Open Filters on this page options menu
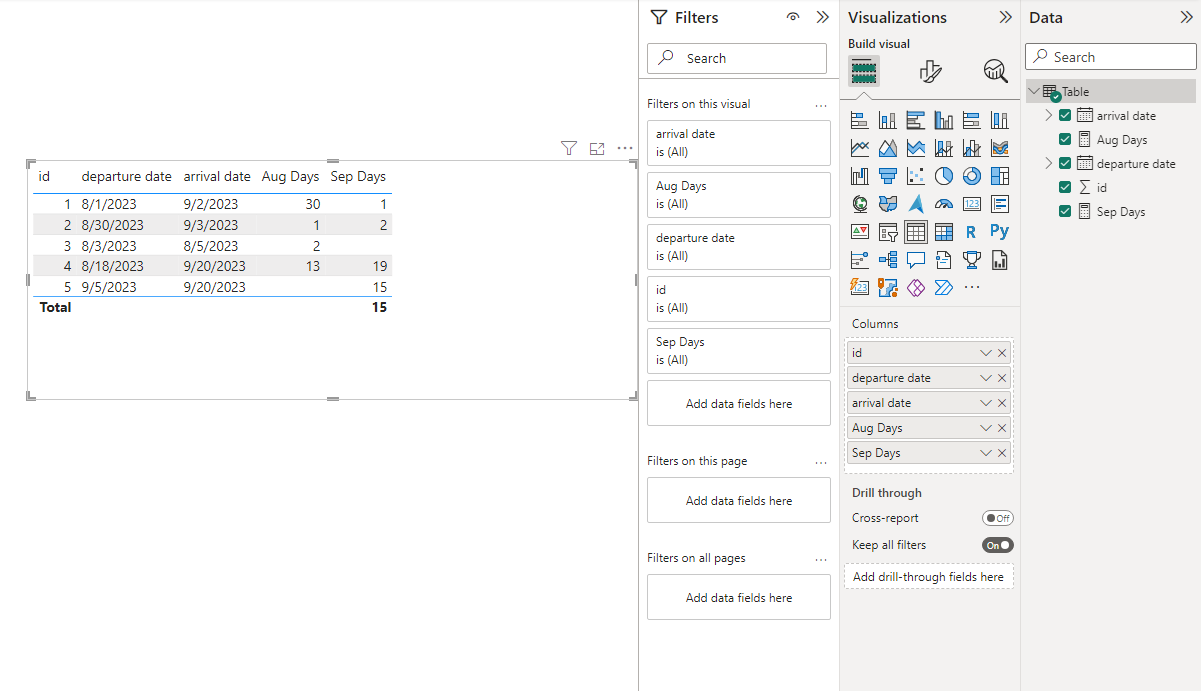The width and height of the screenshot is (1201, 691). click(821, 462)
